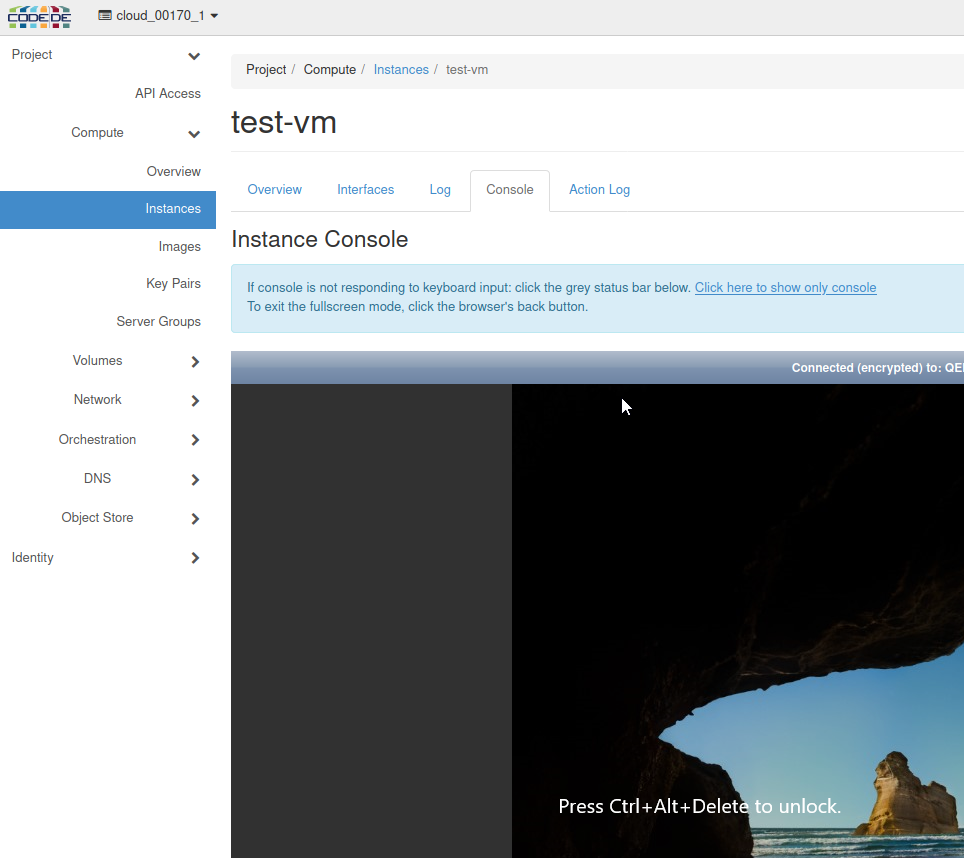Open API Access in the sidebar

167,93
